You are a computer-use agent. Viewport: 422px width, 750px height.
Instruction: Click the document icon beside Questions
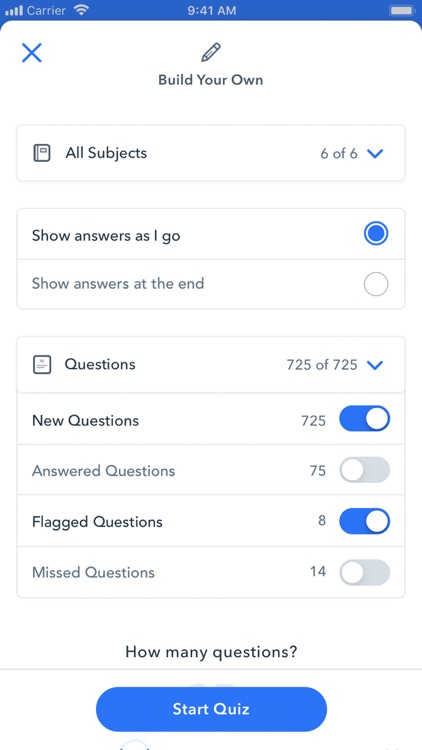[x=42, y=365]
